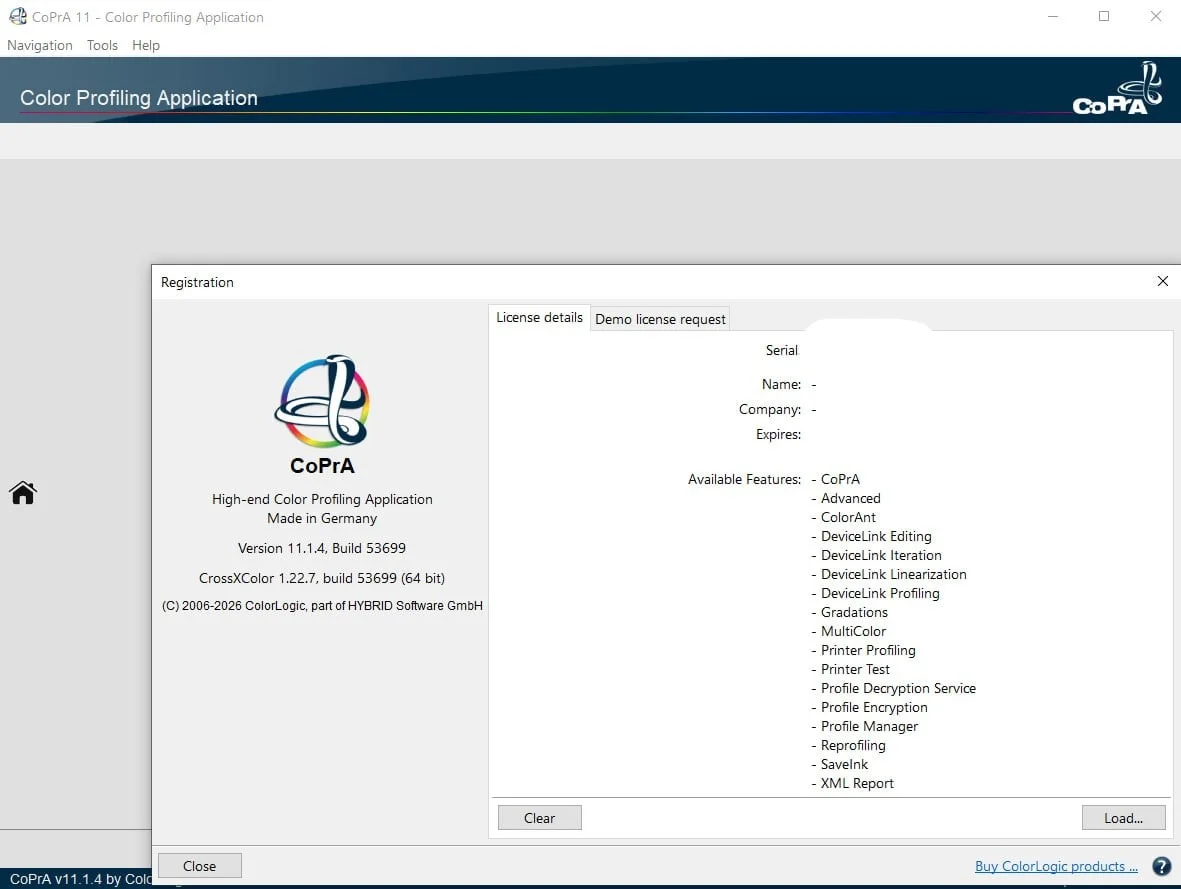1181x889 pixels.
Task: Close the CoPrA application window
Action: point(1155,16)
